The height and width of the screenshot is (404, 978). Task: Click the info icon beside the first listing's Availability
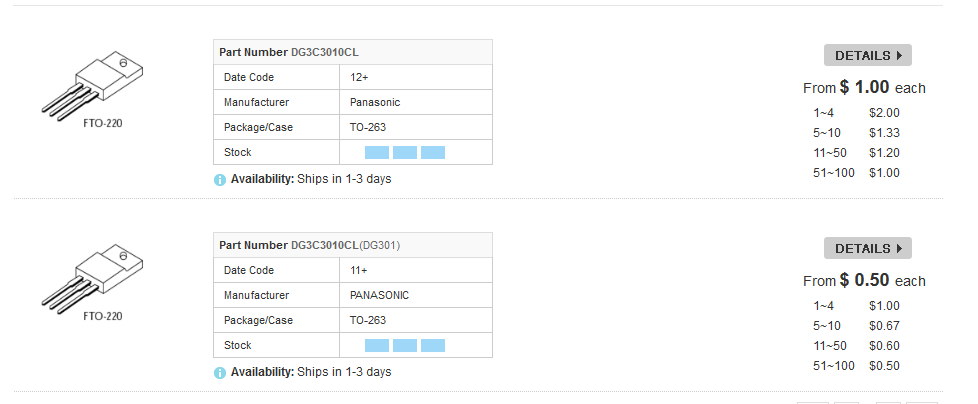click(220, 180)
